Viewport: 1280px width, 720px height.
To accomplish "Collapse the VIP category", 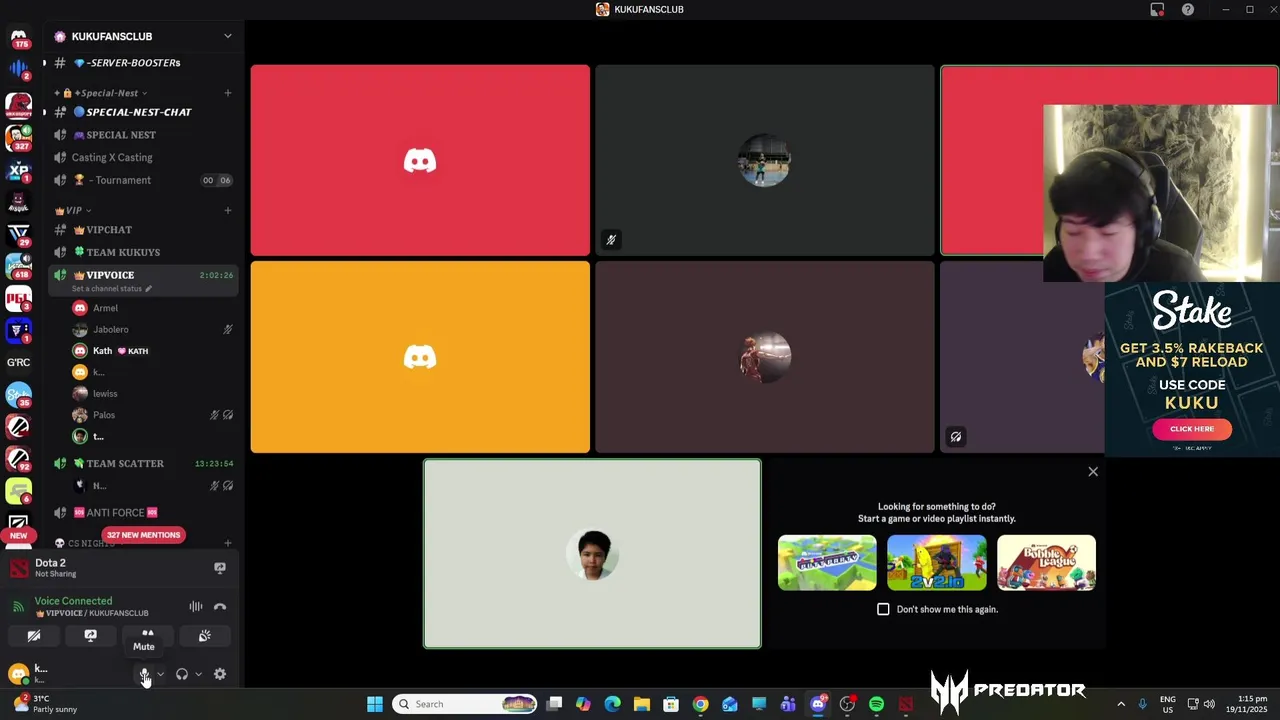I will pyautogui.click(x=73, y=211).
